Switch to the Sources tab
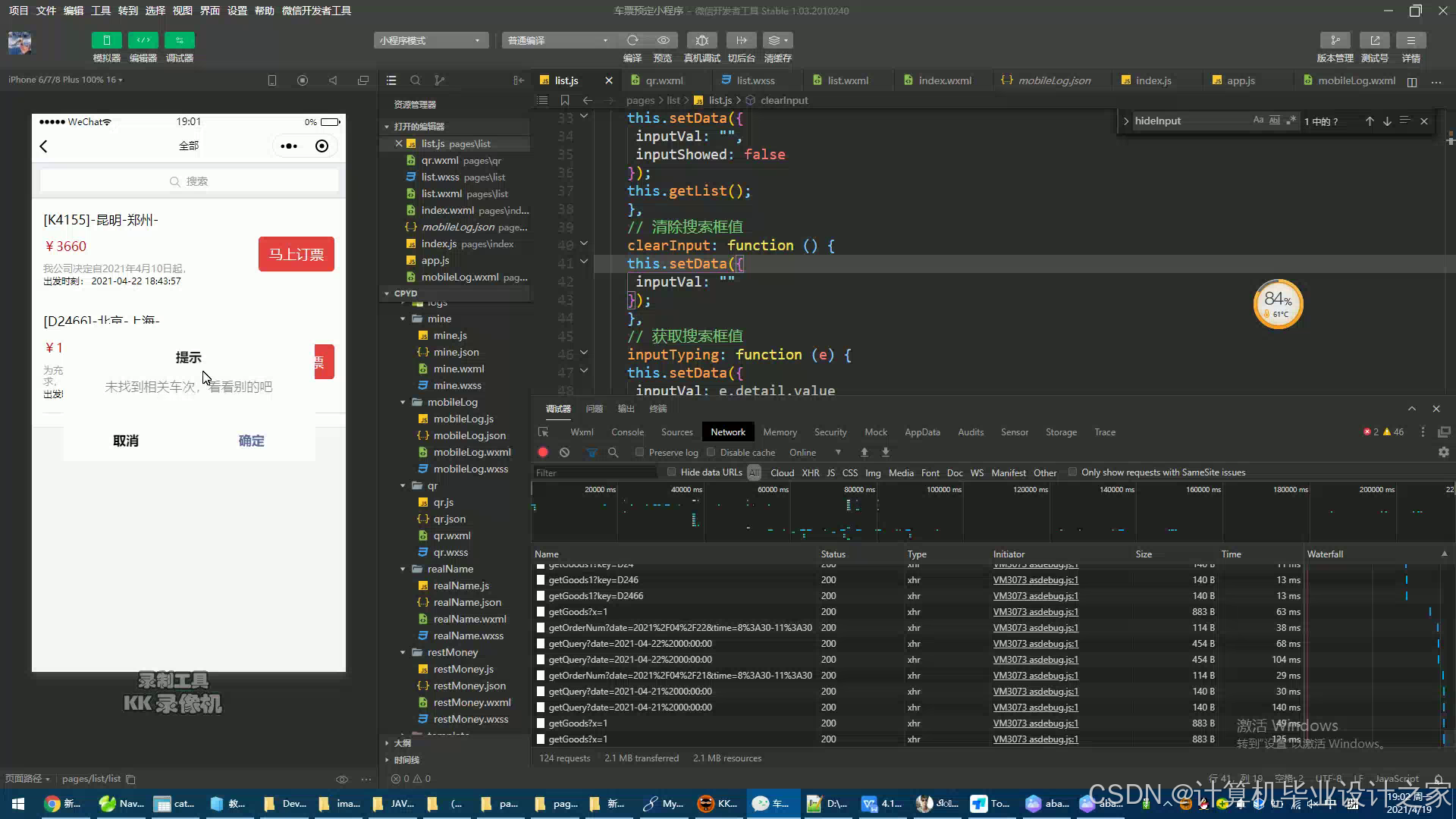Screen dimensions: 1456x819 coord(676,432)
